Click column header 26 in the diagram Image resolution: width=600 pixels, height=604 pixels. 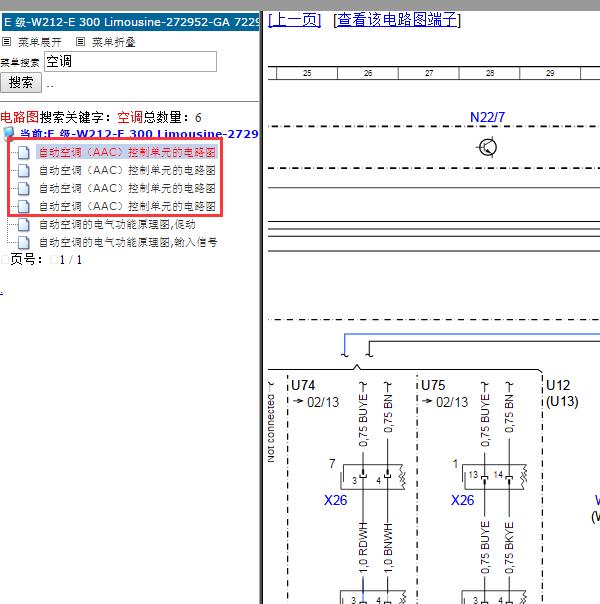point(368,73)
